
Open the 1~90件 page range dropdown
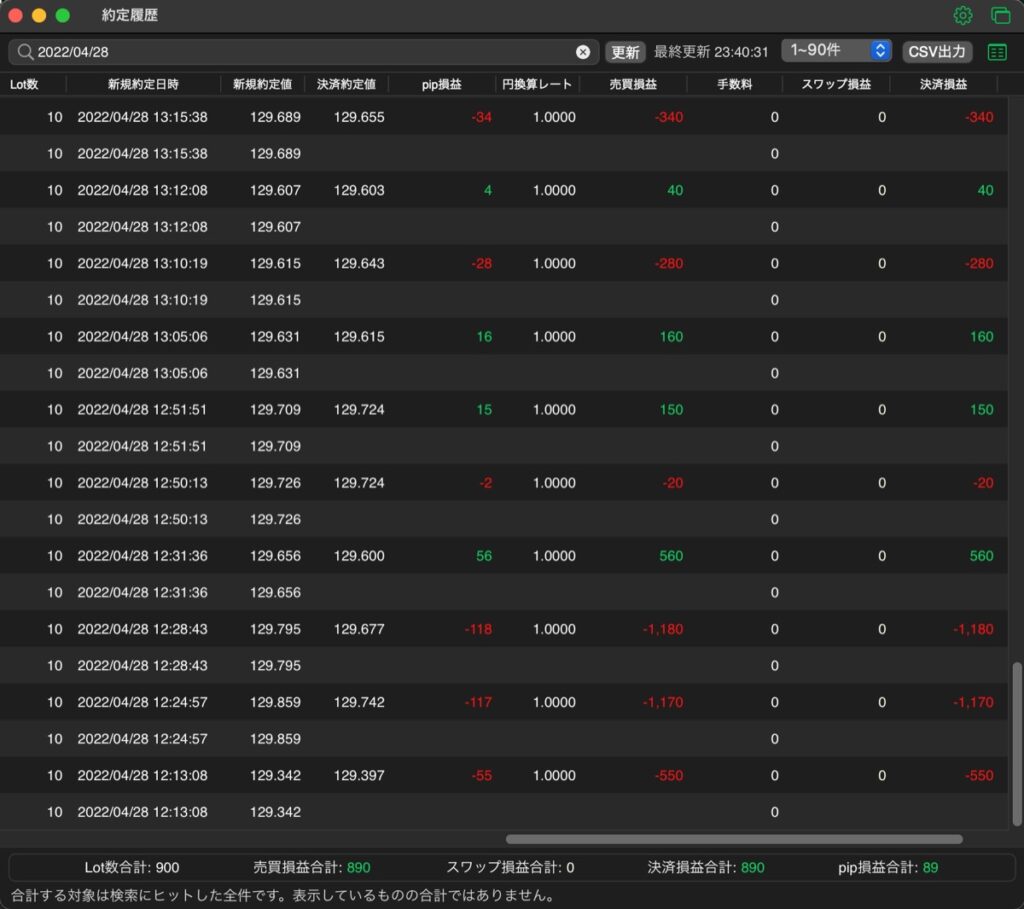[837, 50]
